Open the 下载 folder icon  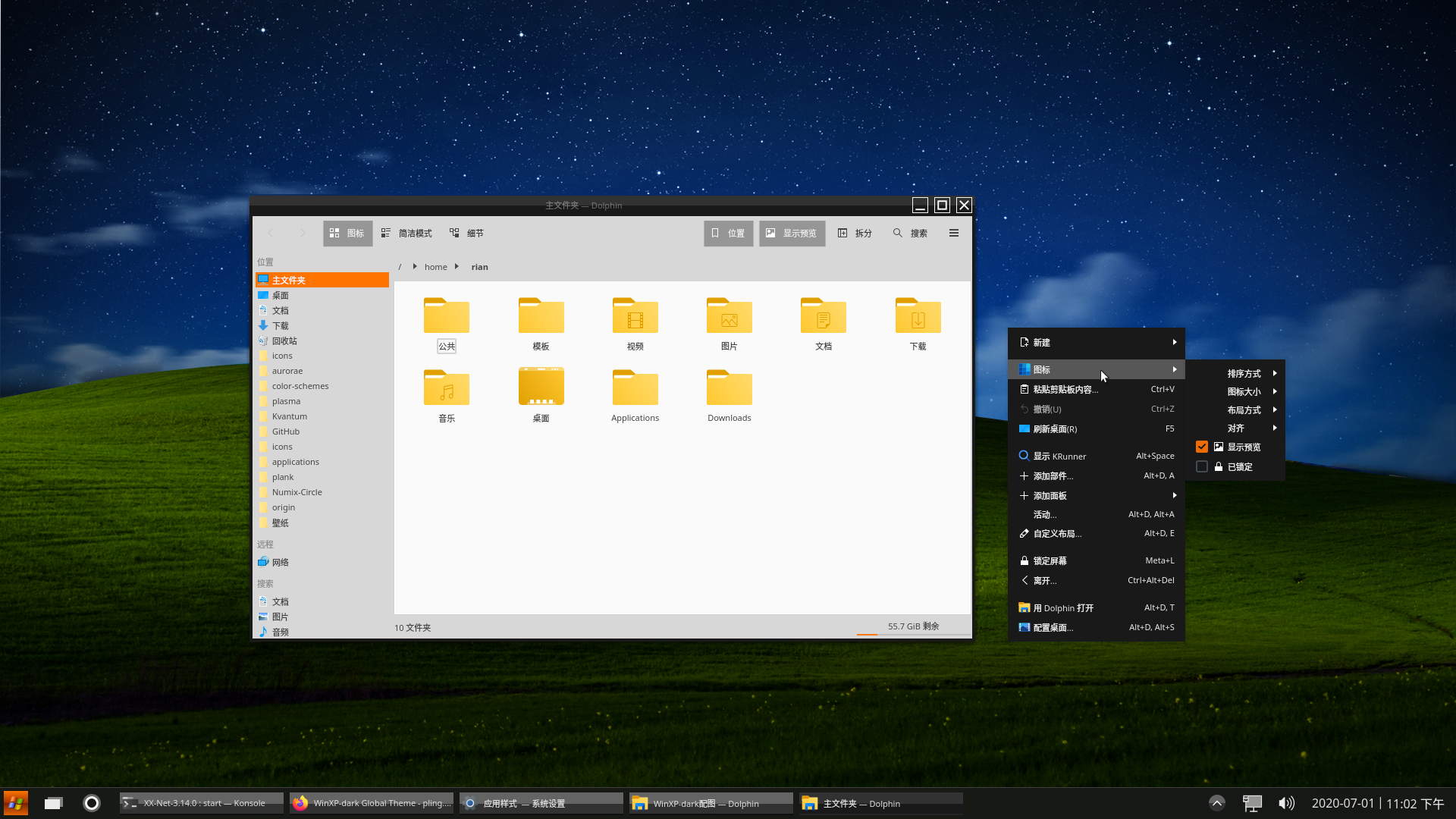click(x=918, y=315)
